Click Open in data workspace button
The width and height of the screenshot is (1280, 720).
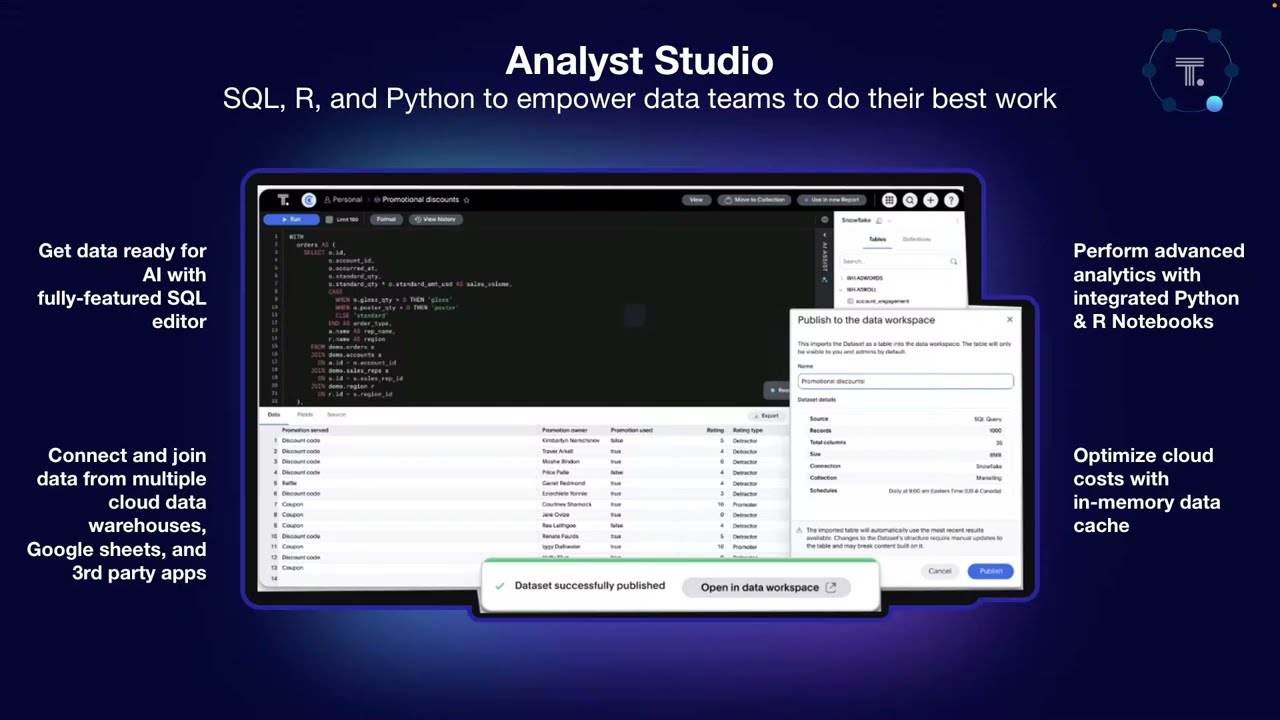coord(767,587)
